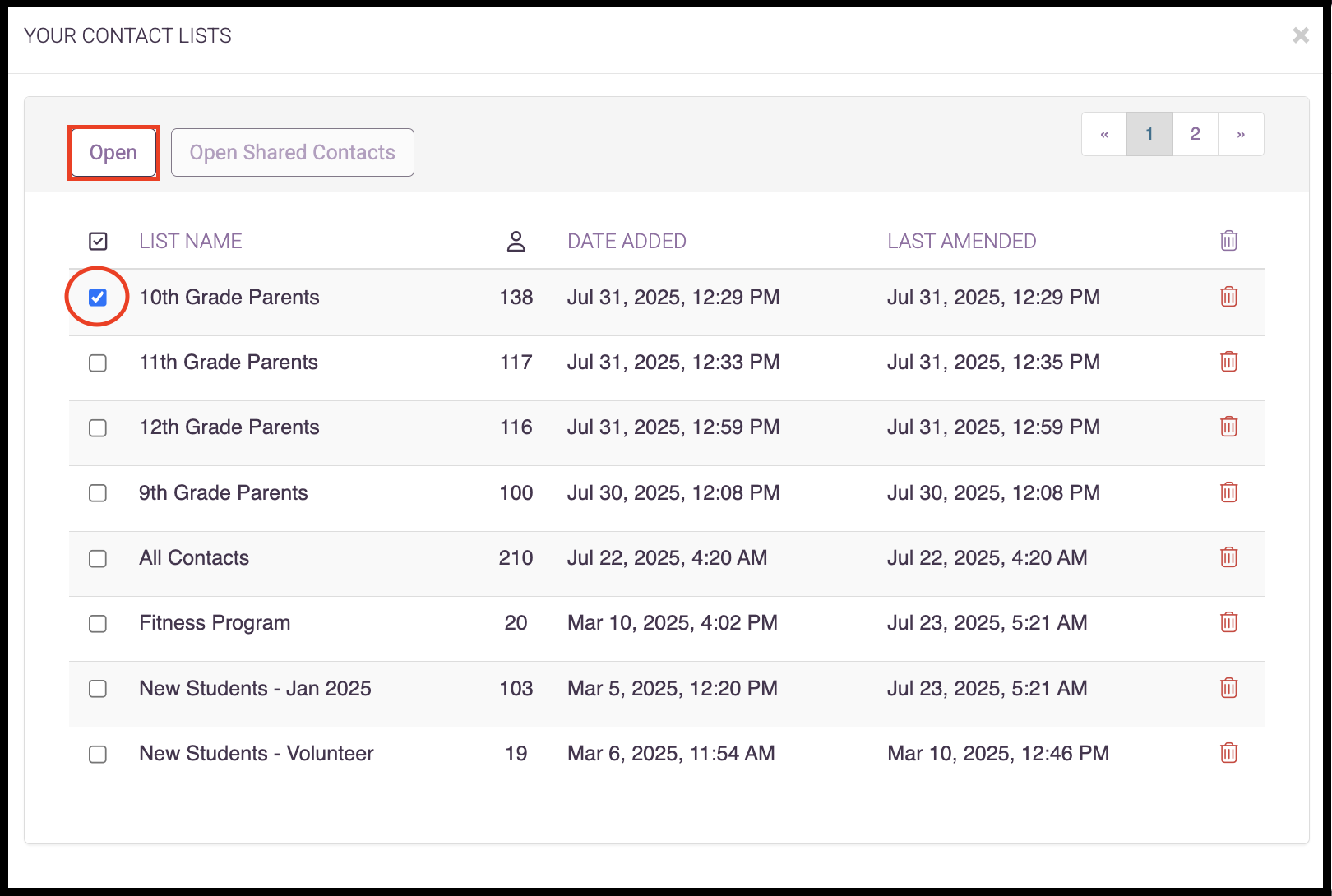Click the LIST NAME column header
The width and height of the screenshot is (1332, 896).
tap(191, 241)
